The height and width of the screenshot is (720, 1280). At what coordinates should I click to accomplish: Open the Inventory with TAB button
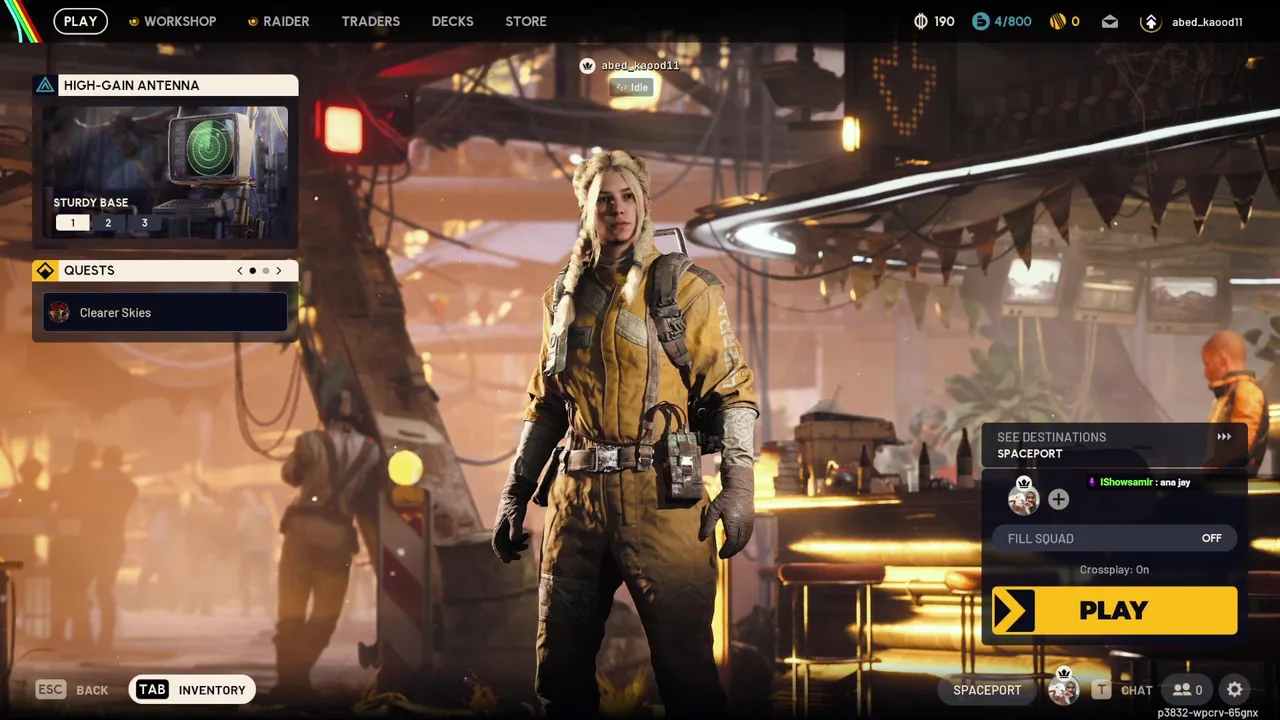click(192, 690)
